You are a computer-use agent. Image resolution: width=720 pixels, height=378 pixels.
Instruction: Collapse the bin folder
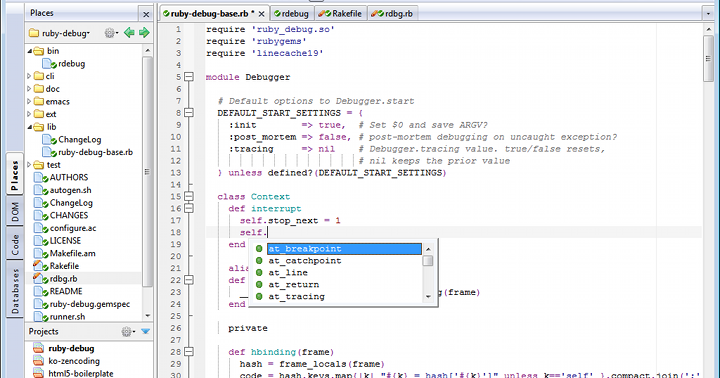click(x=30, y=51)
